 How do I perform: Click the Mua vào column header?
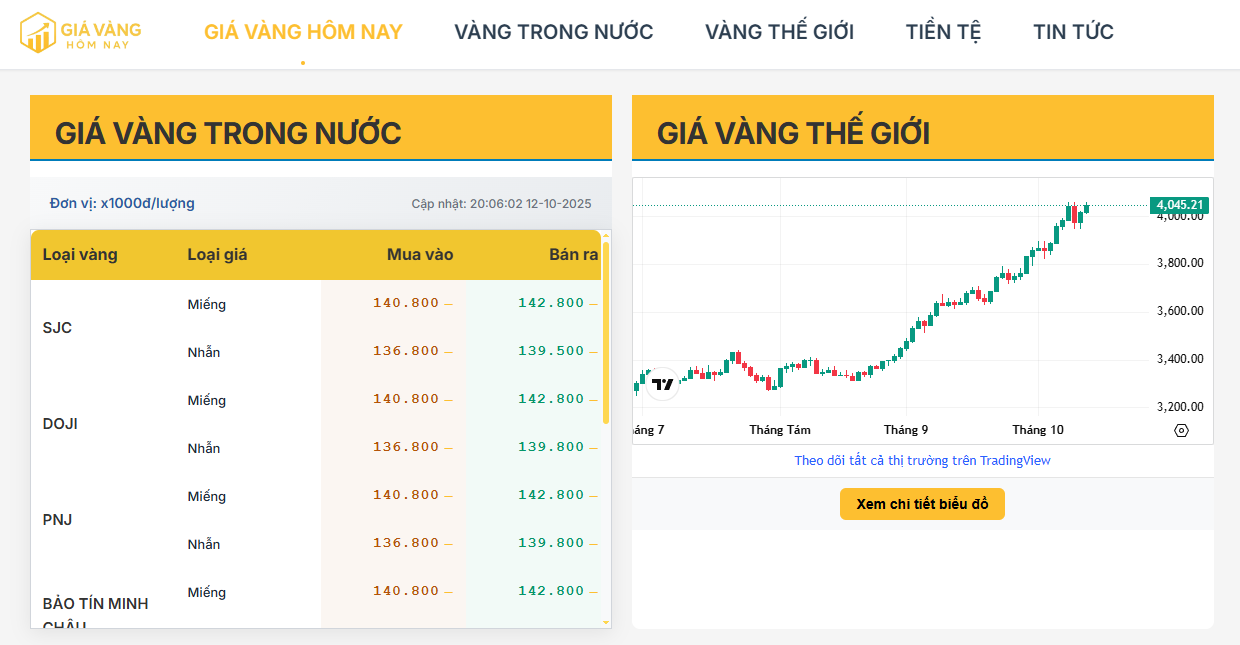(420, 255)
